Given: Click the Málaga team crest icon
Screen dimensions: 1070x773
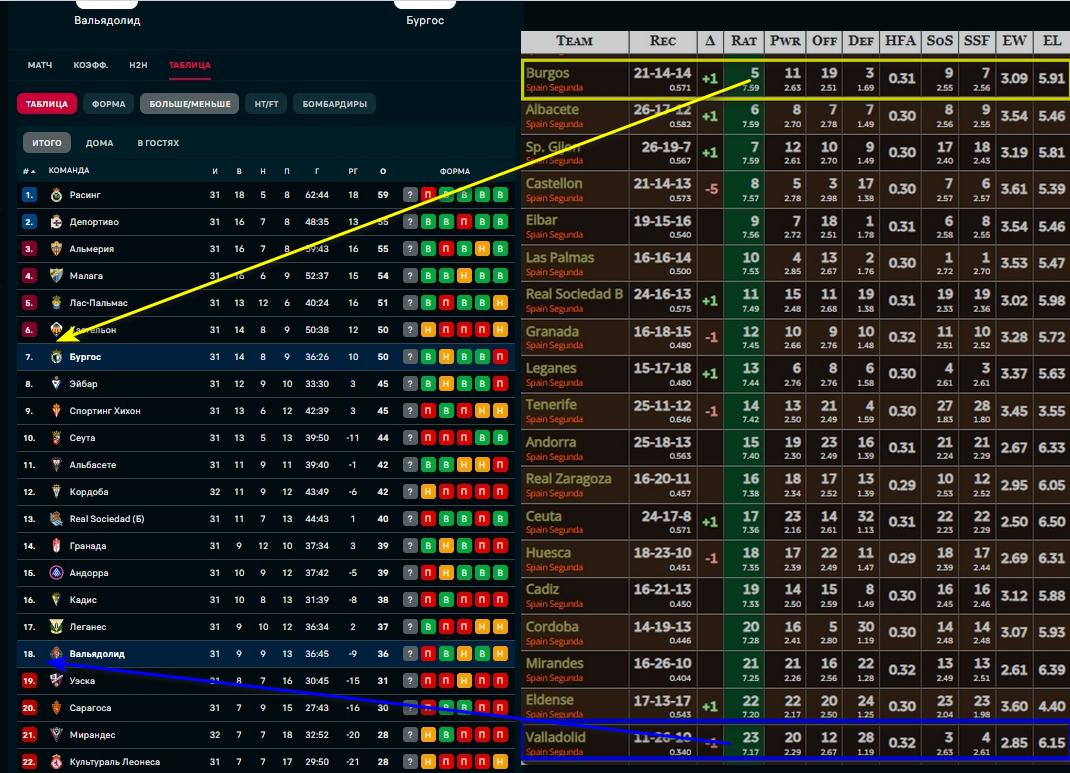Looking at the screenshot, I should click(x=57, y=276).
